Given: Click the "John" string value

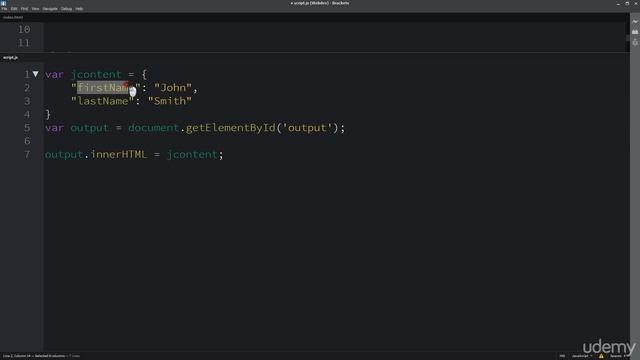Looking at the screenshot, I should (173, 88).
